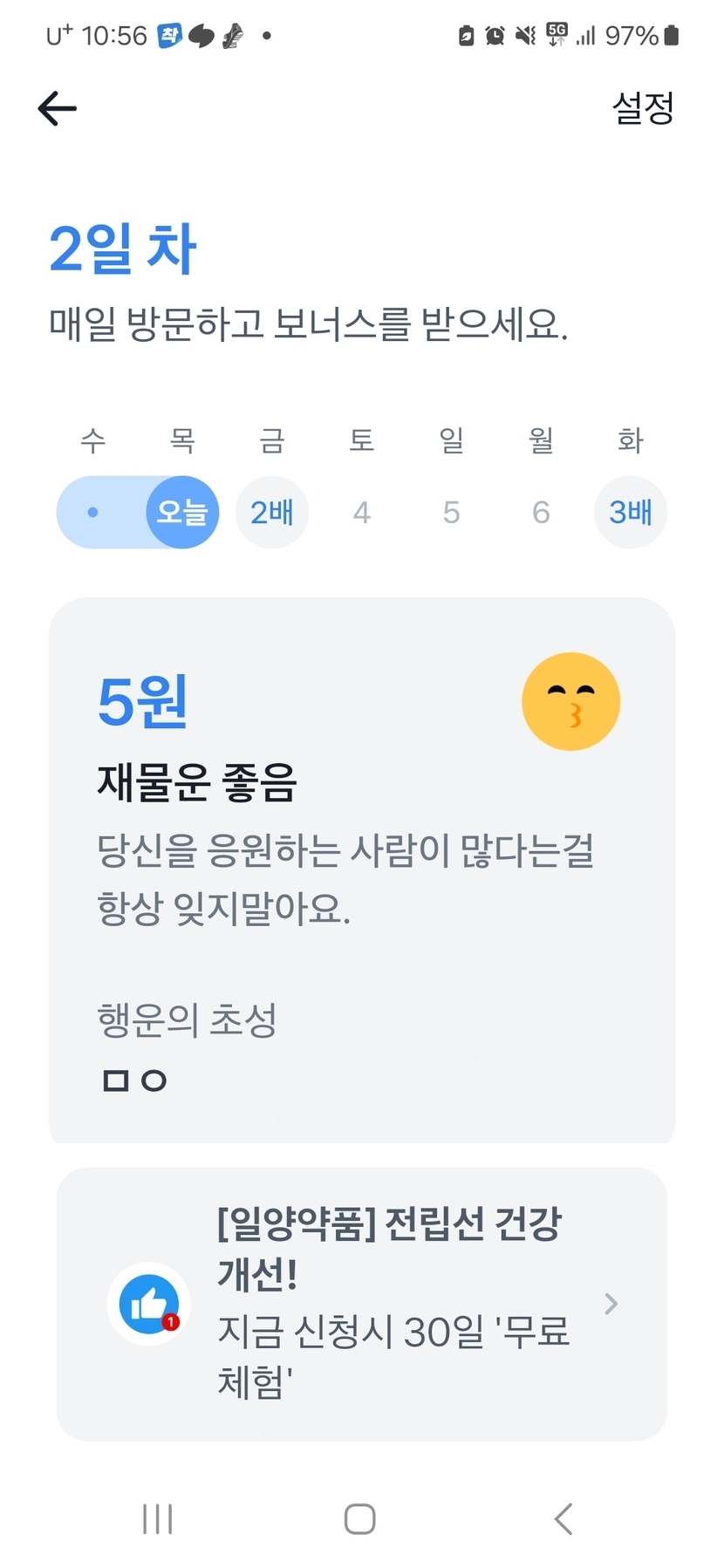Image resolution: width=724 pixels, height=1568 pixels.
Task: Select Tuesday 3배 bonus bubble
Action: (630, 513)
